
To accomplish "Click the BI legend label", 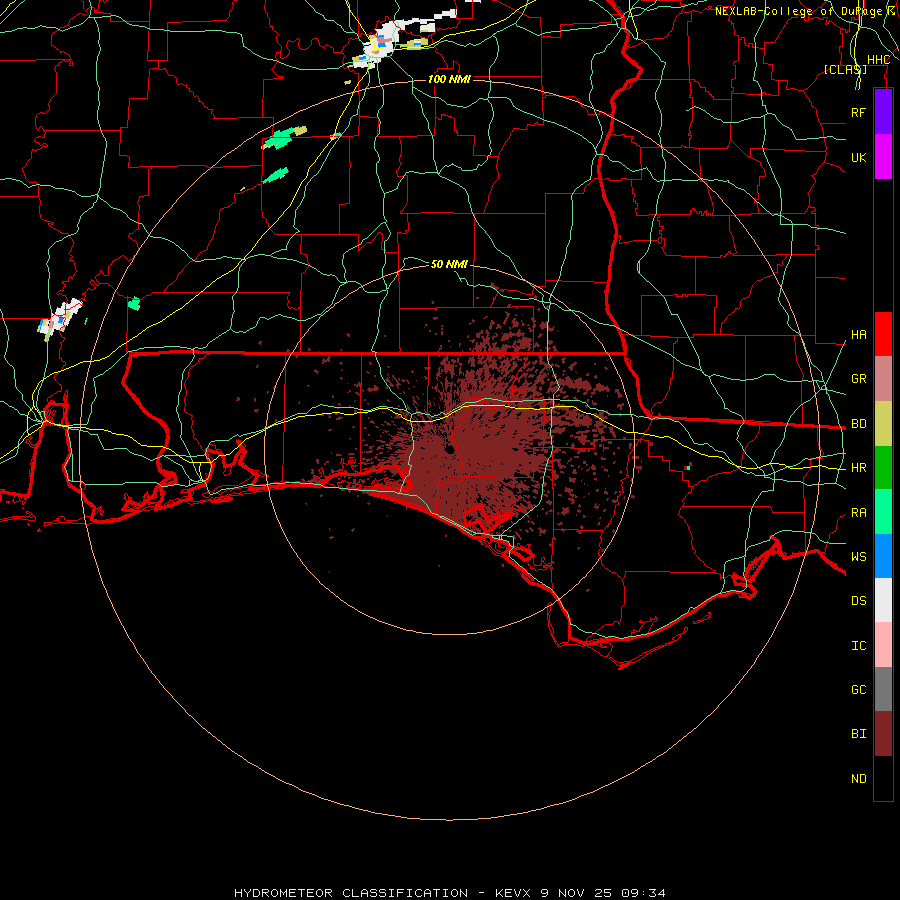I will [x=858, y=734].
